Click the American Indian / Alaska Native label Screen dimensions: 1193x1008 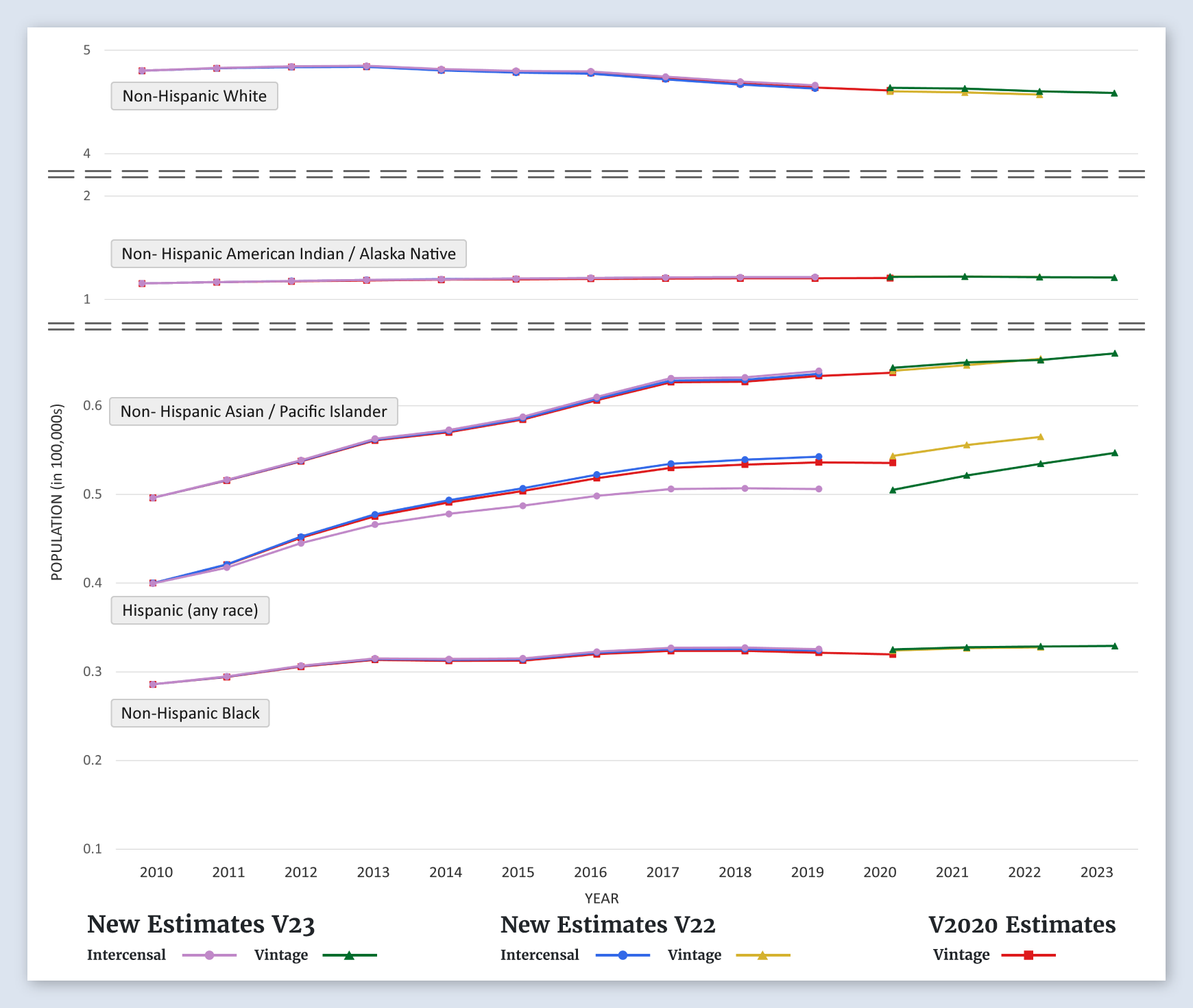pyautogui.click(x=288, y=254)
